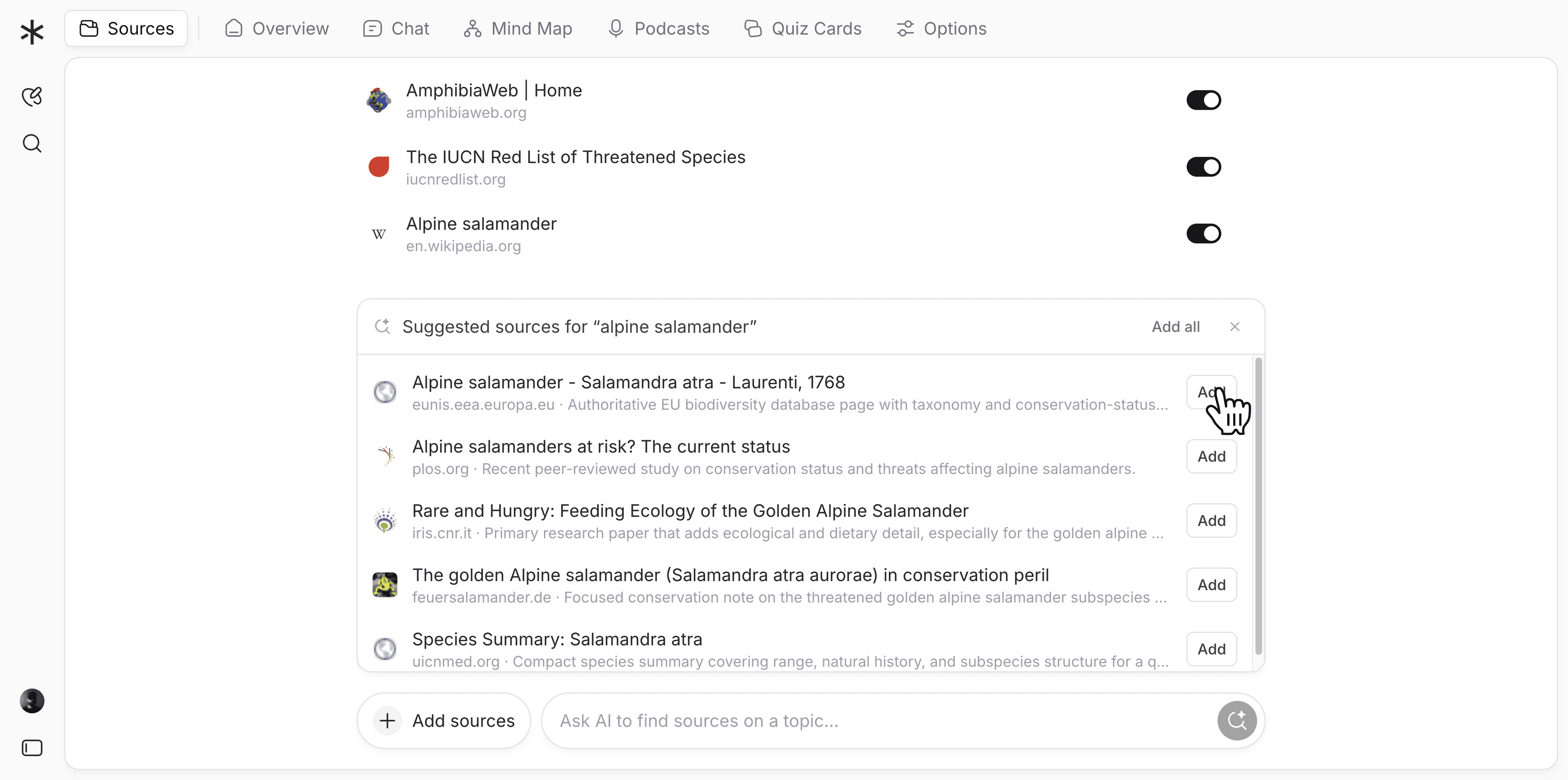
Task: Open Species Summary: Salamandra atra title
Action: [x=557, y=639]
